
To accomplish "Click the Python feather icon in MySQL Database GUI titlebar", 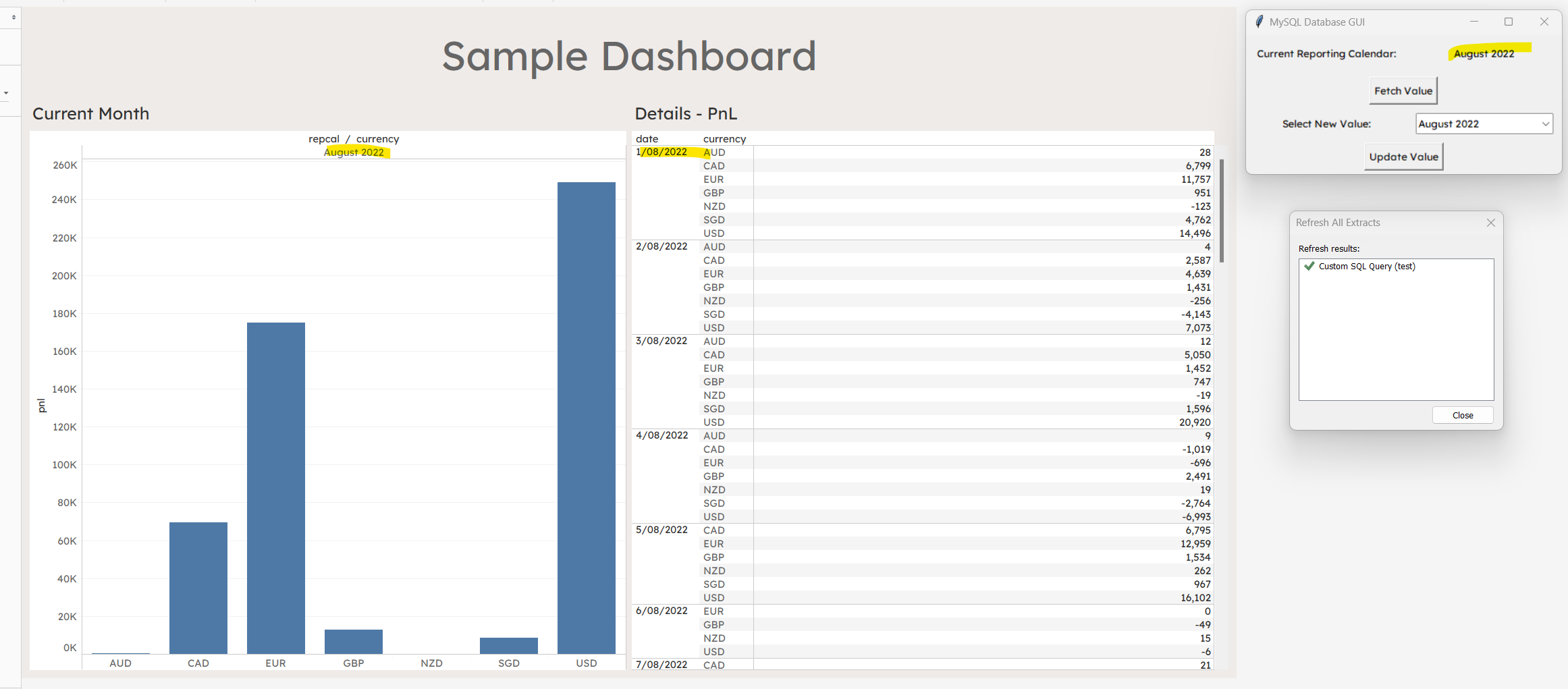I will [x=1259, y=21].
